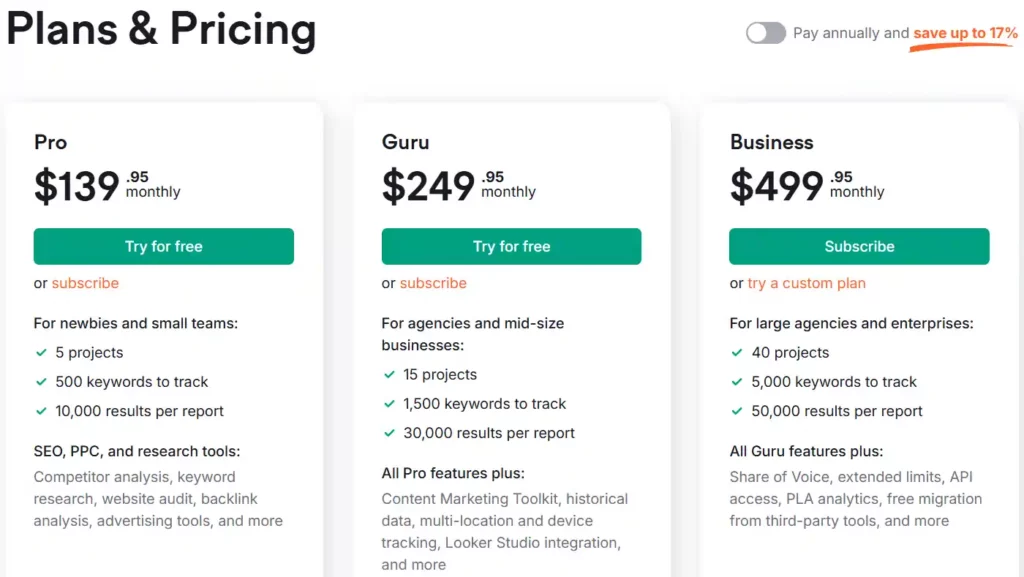
Task: Click the checkmark beside "15 projects"
Action: (390, 374)
